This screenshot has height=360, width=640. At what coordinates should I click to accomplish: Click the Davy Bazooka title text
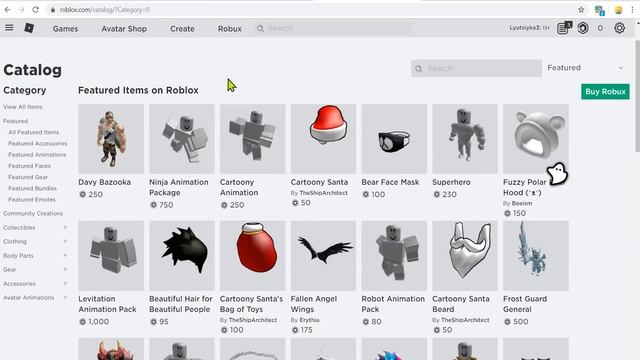(x=104, y=182)
